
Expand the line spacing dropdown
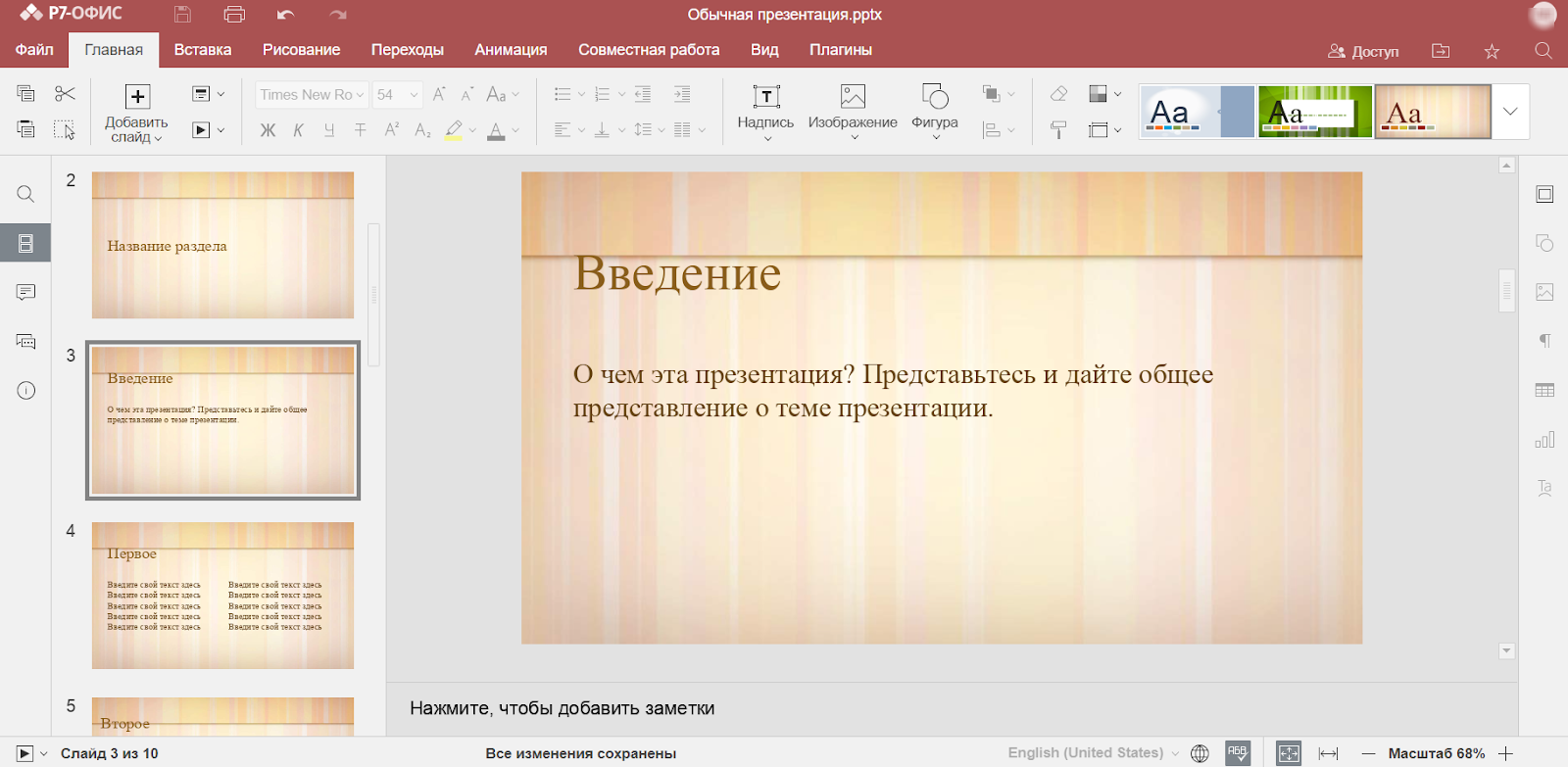pyautogui.click(x=661, y=129)
